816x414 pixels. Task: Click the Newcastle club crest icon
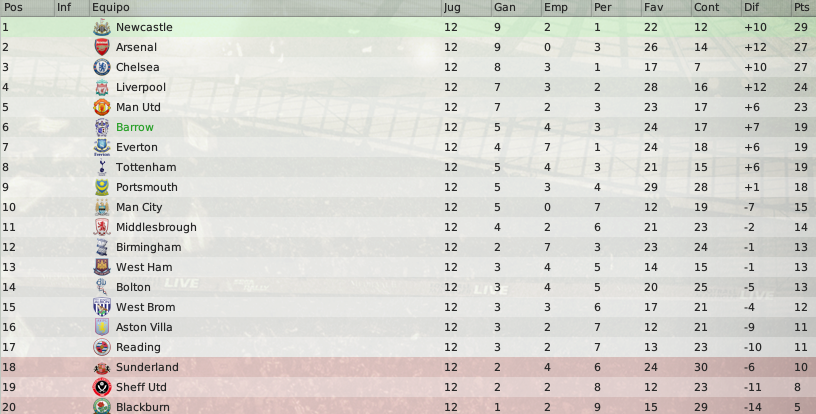(x=102, y=27)
